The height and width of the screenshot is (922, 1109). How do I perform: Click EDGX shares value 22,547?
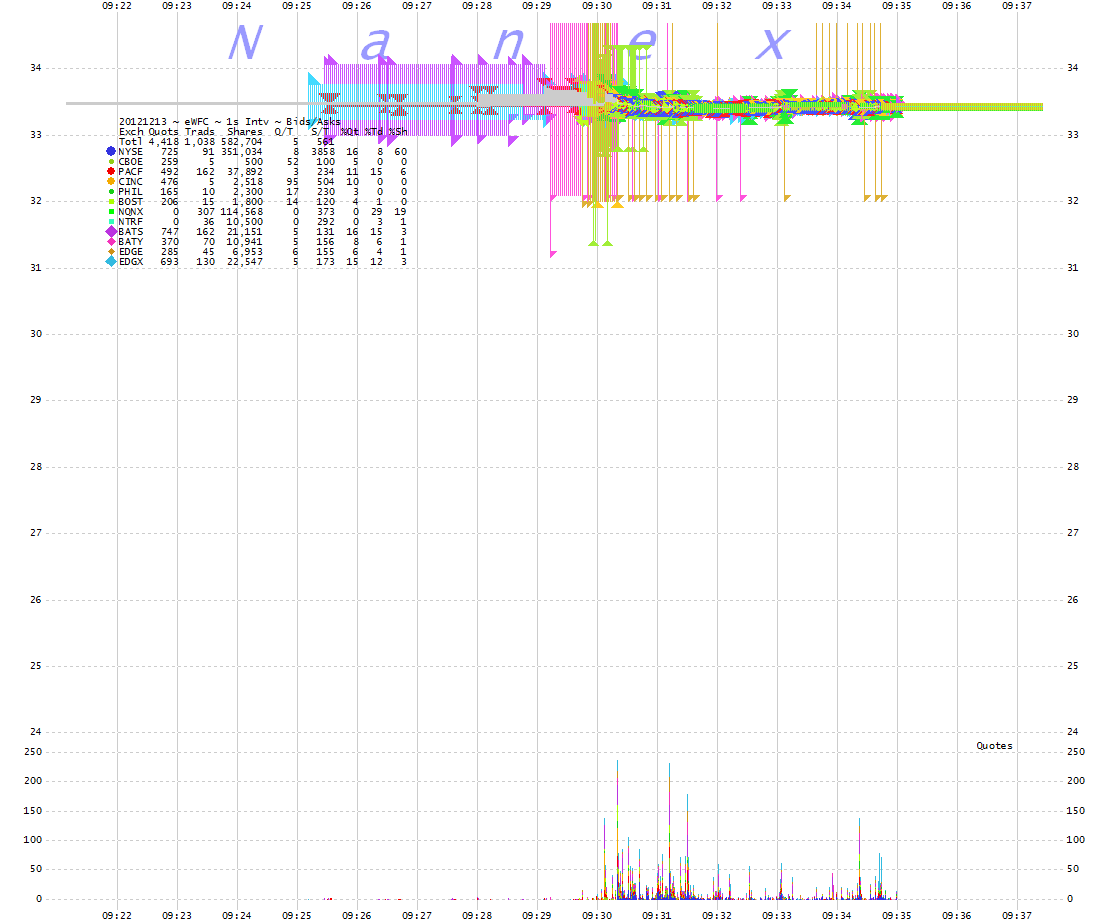coord(245,262)
